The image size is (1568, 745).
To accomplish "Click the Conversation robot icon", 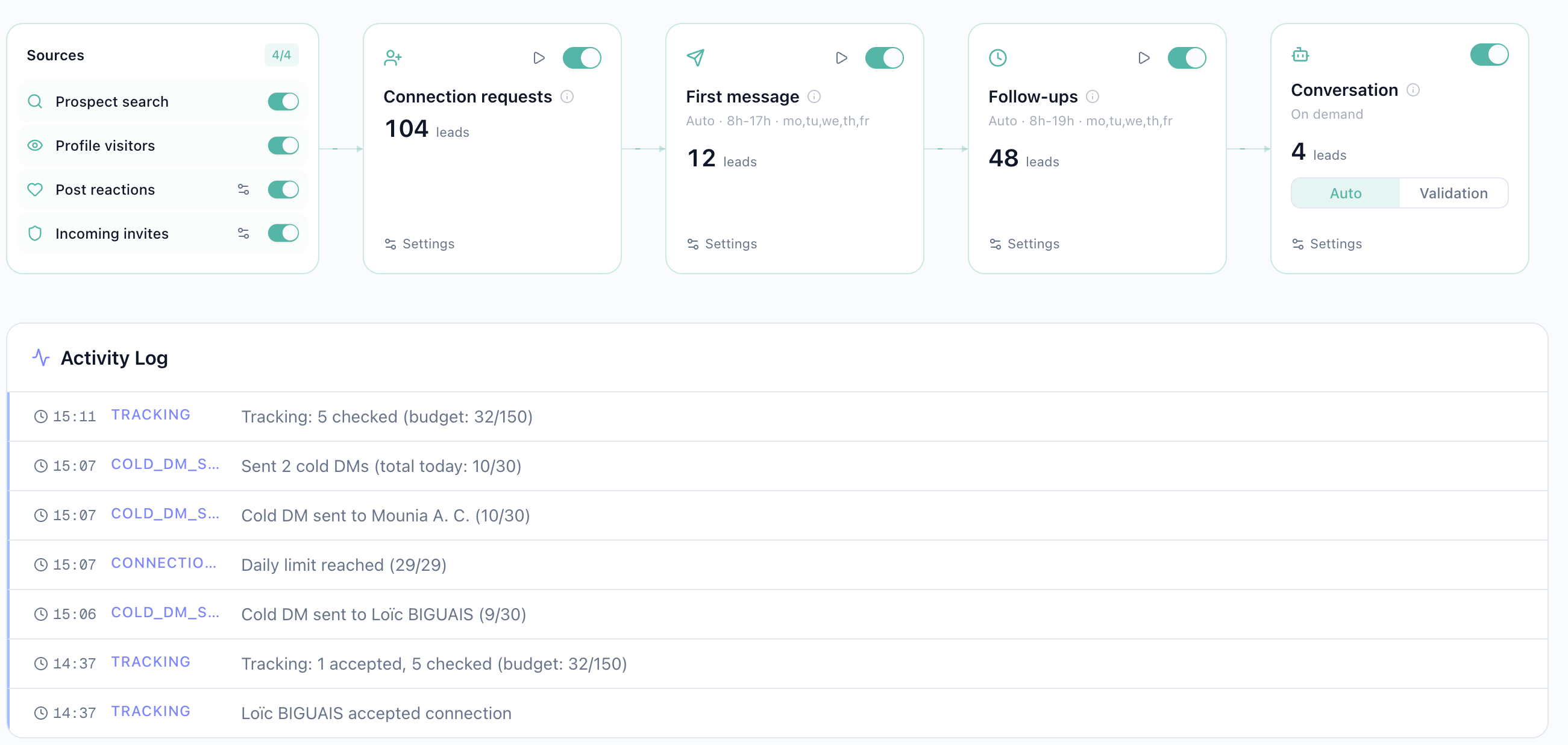I will (x=1300, y=55).
